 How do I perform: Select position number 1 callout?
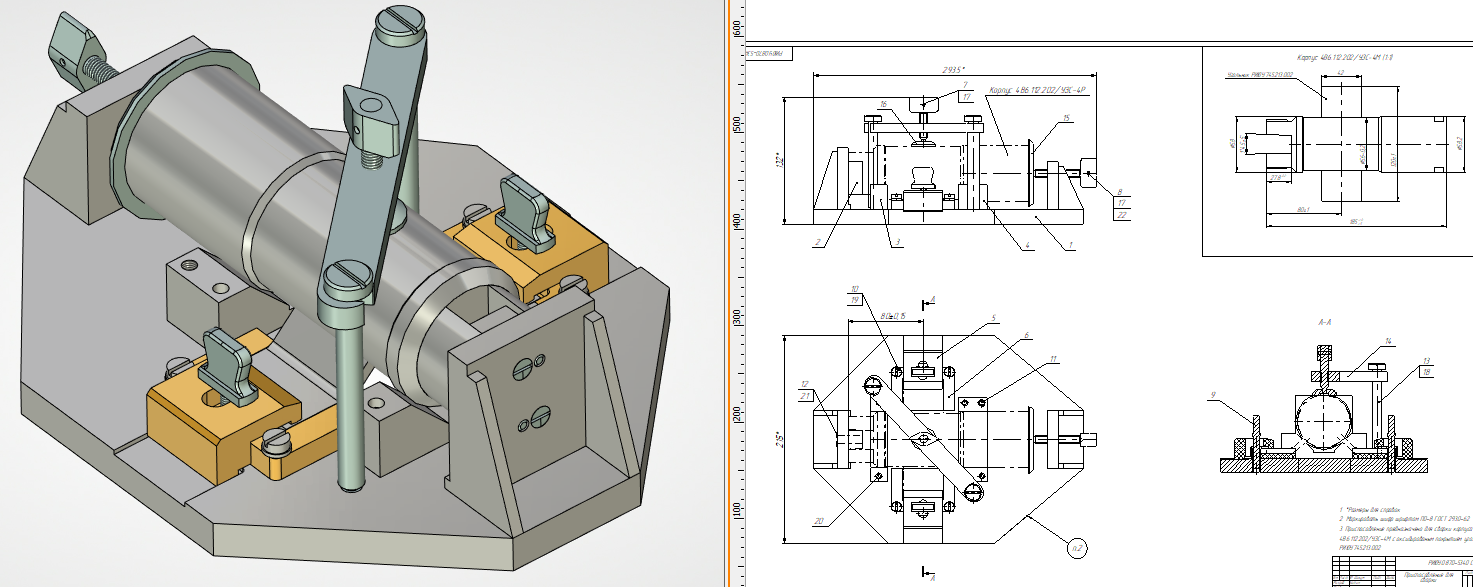(x=1069, y=243)
